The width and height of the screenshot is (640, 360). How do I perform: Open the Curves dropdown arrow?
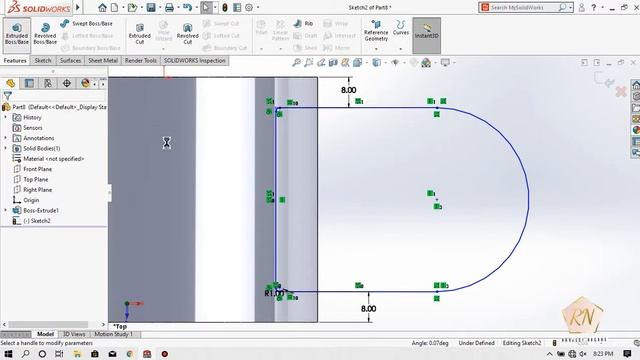point(400,49)
